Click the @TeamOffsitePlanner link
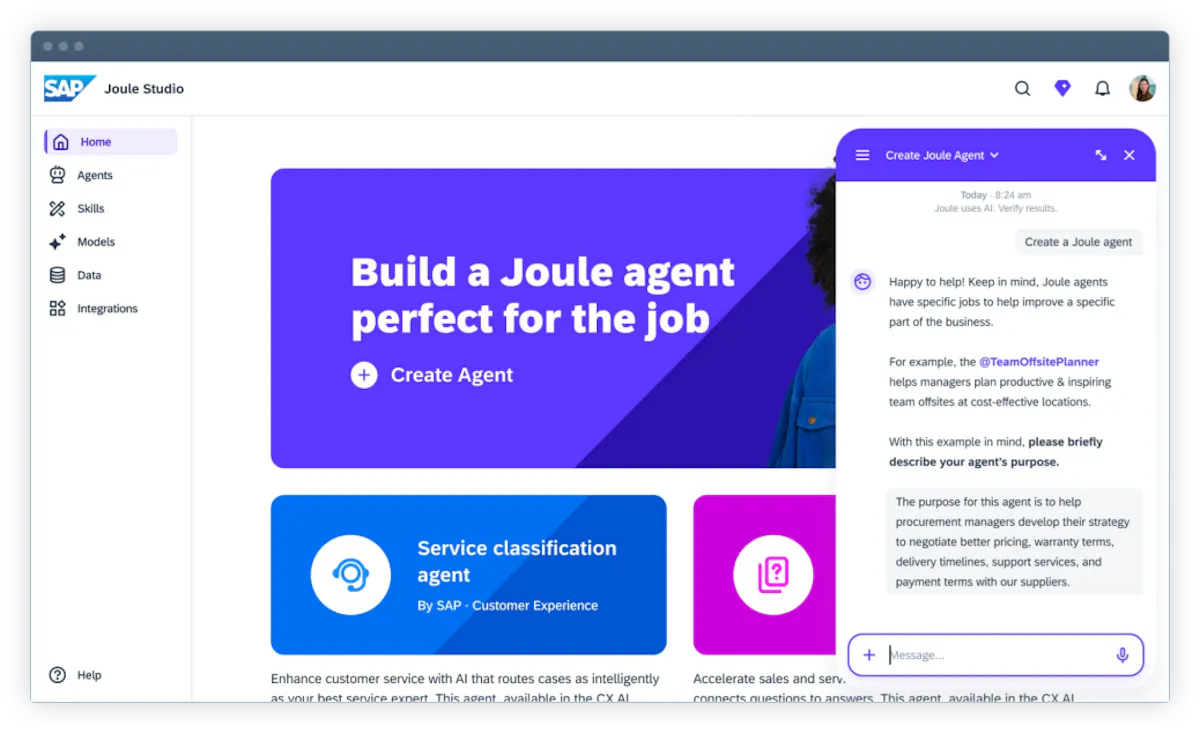The image size is (1200, 733). point(1038,362)
